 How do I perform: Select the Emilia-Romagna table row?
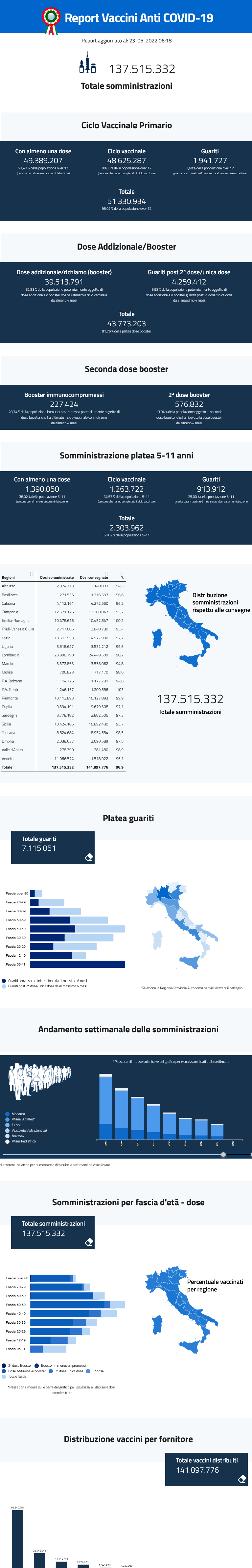[63, 620]
